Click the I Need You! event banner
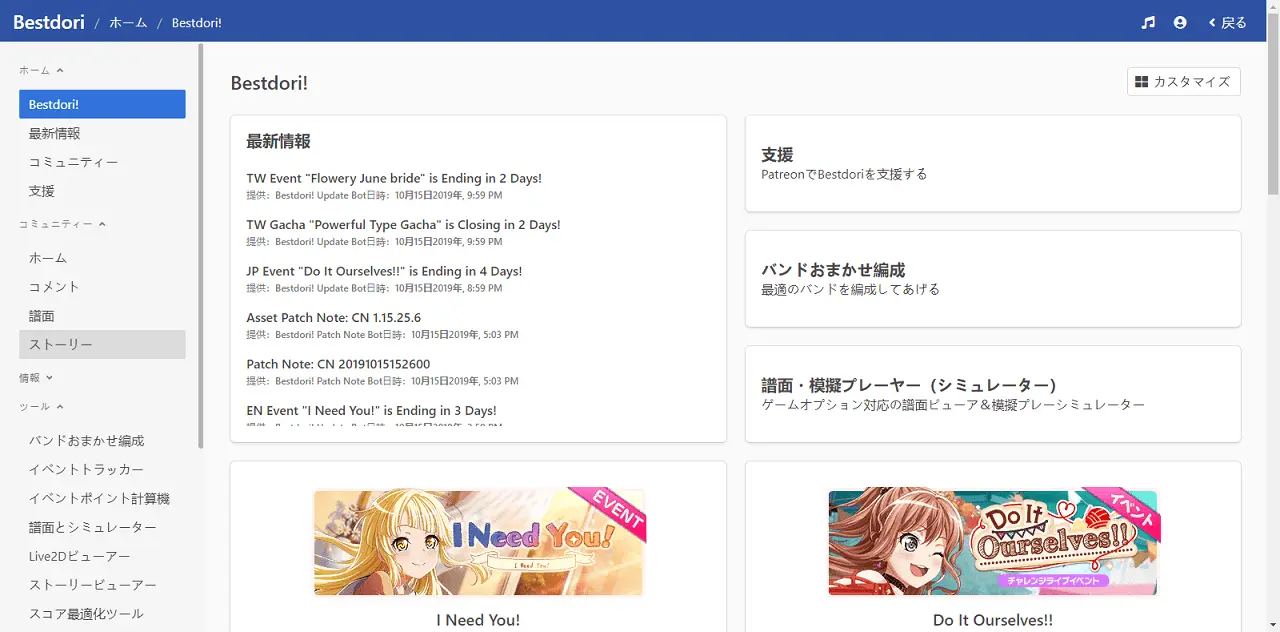This screenshot has height=632, width=1280. tap(478, 542)
